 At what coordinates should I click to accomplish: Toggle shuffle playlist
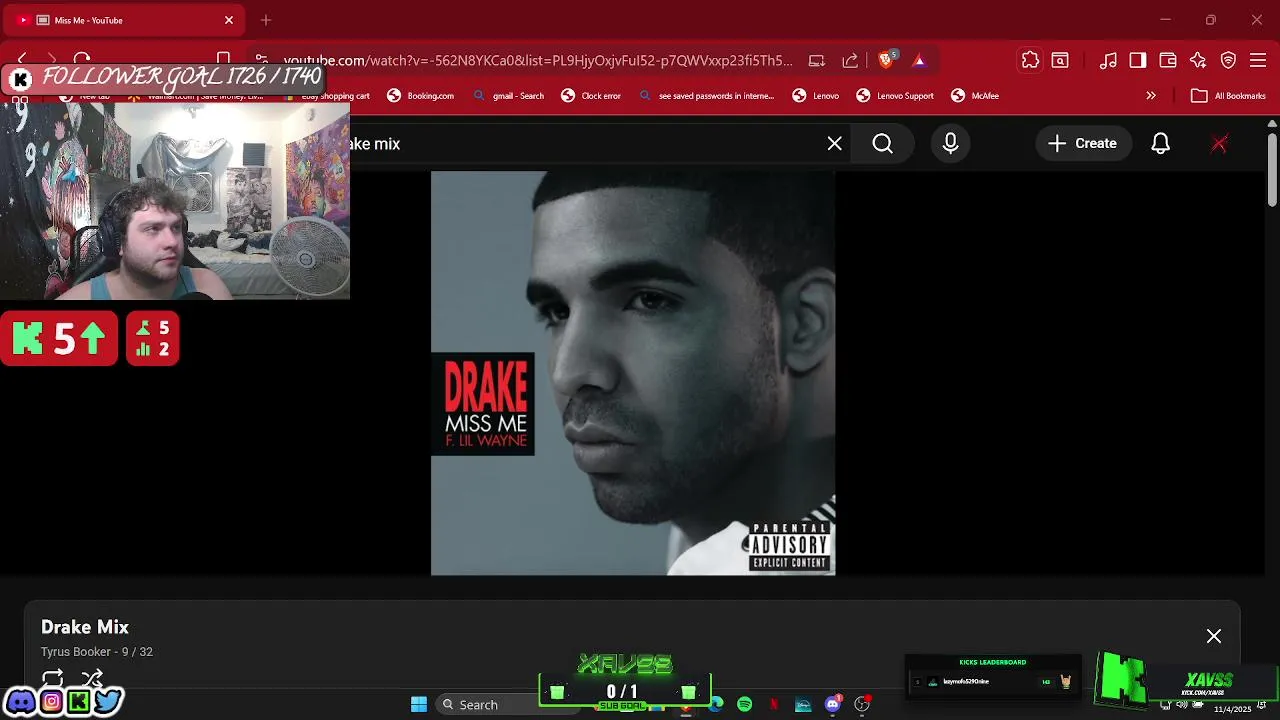92,679
